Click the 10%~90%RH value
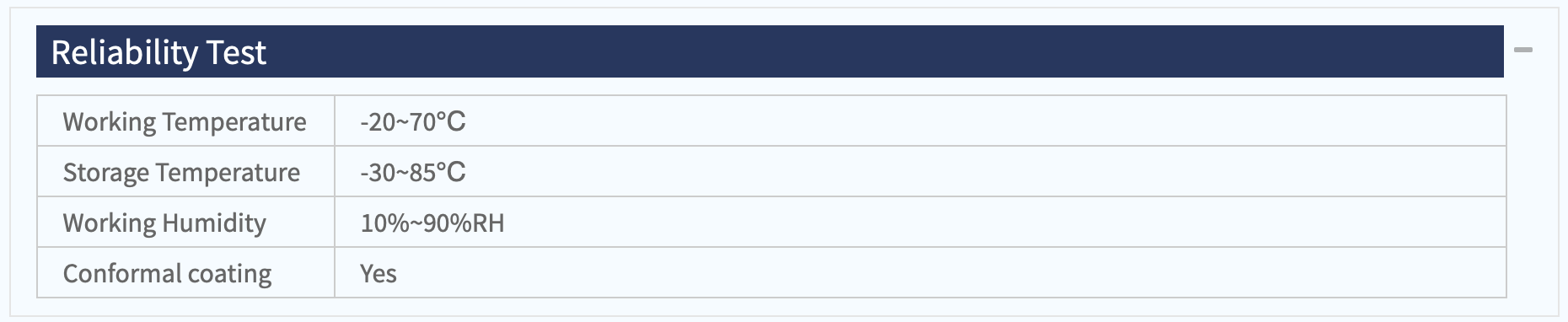This screenshot has width=1568, height=322. tap(432, 223)
